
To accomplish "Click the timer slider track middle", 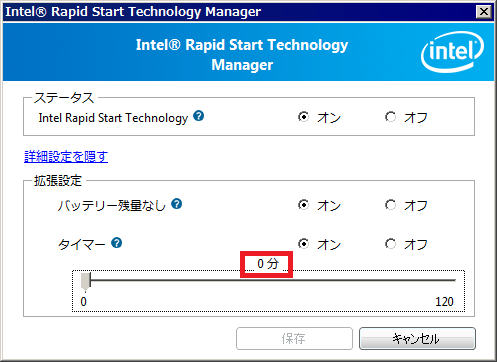I will coord(273,280).
